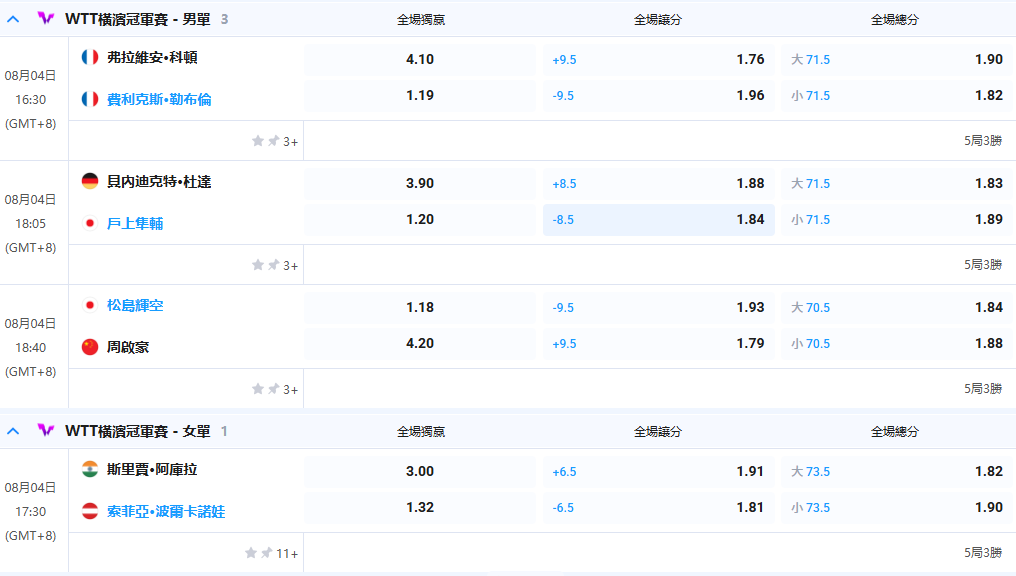Open player 索菲亞•波爾卡諾娃 link
This screenshot has width=1016, height=576.
click(x=166, y=511)
